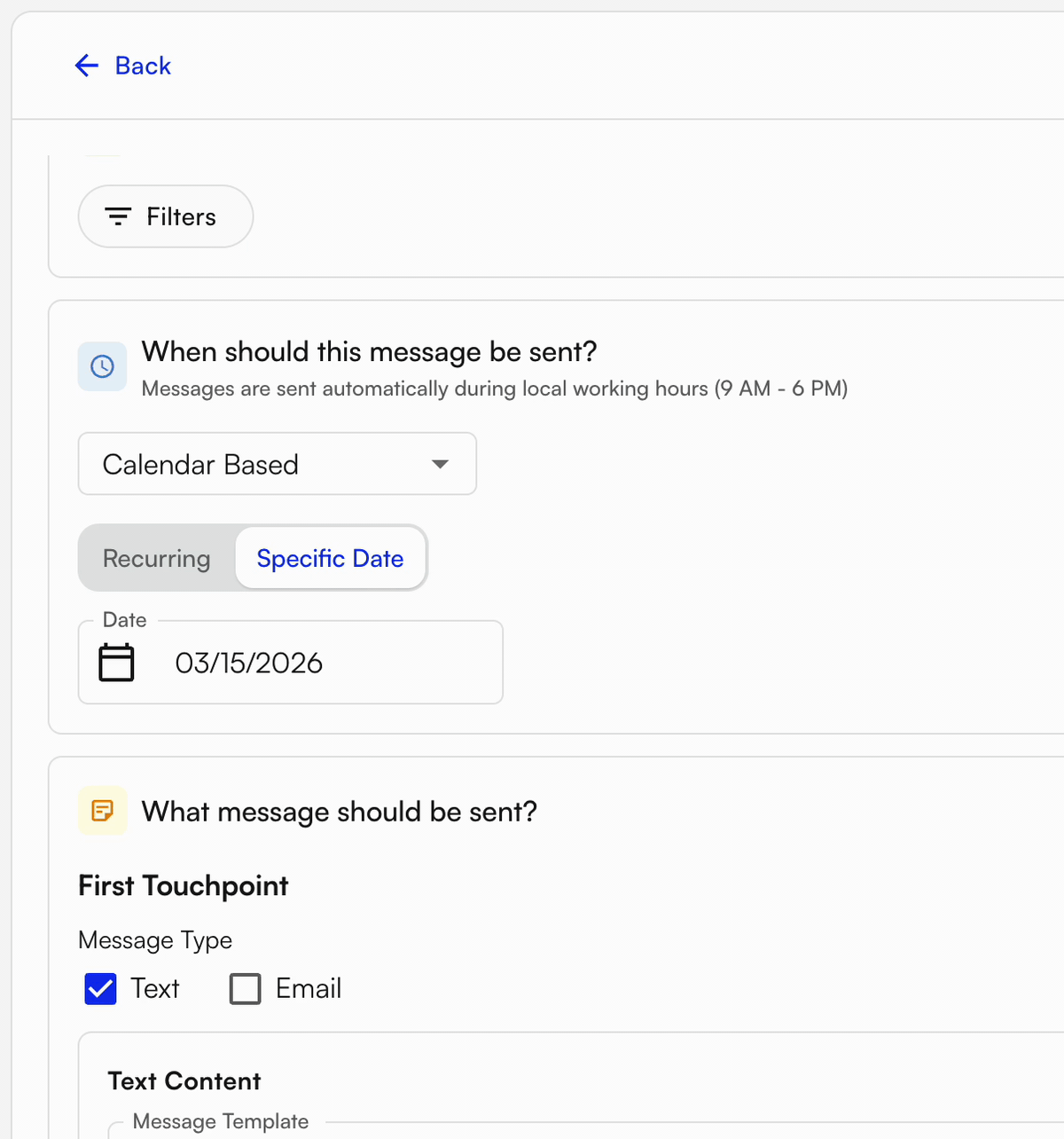This screenshot has height=1139, width=1064.
Task: Click the back arrow icon
Action: (x=85, y=66)
